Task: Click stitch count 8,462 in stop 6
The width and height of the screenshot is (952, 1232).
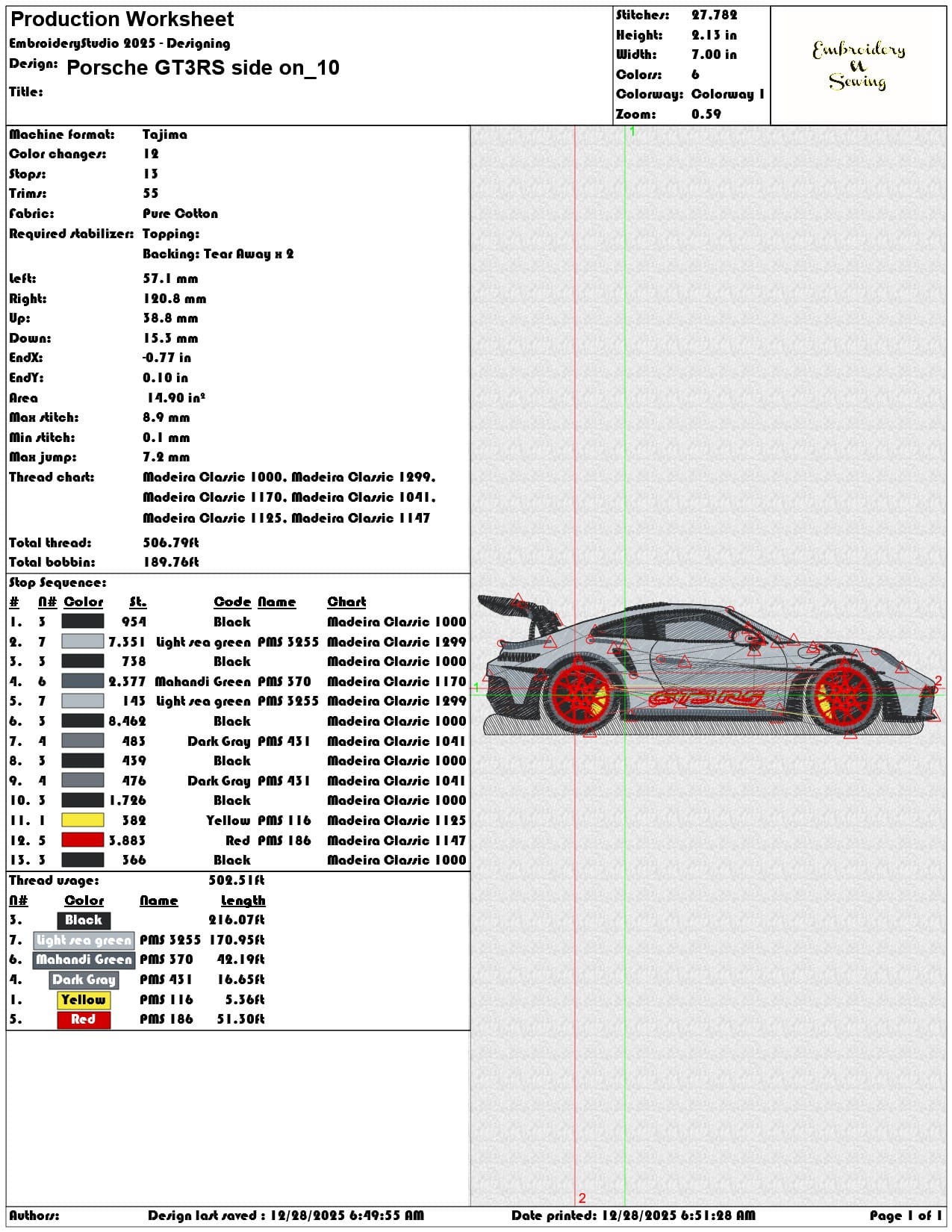Action: click(127, 721)
